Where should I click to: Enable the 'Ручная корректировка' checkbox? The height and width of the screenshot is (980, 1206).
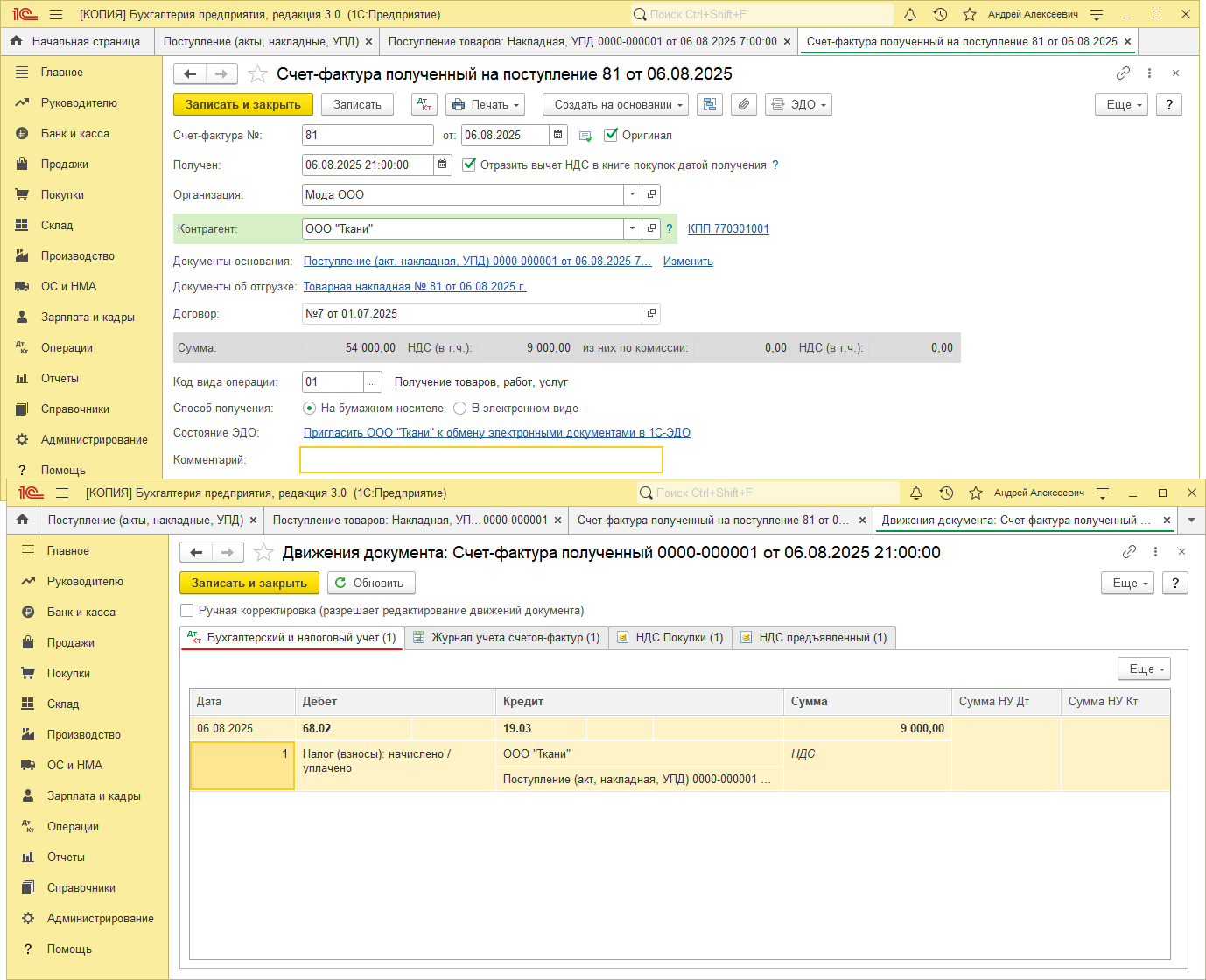point(186,611)
